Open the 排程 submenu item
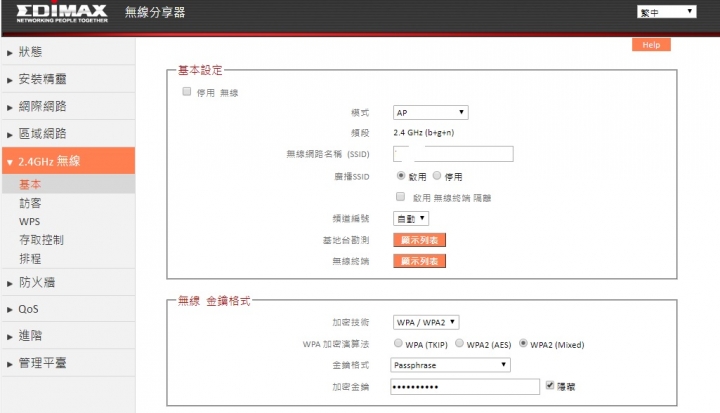 pos(30,259)
